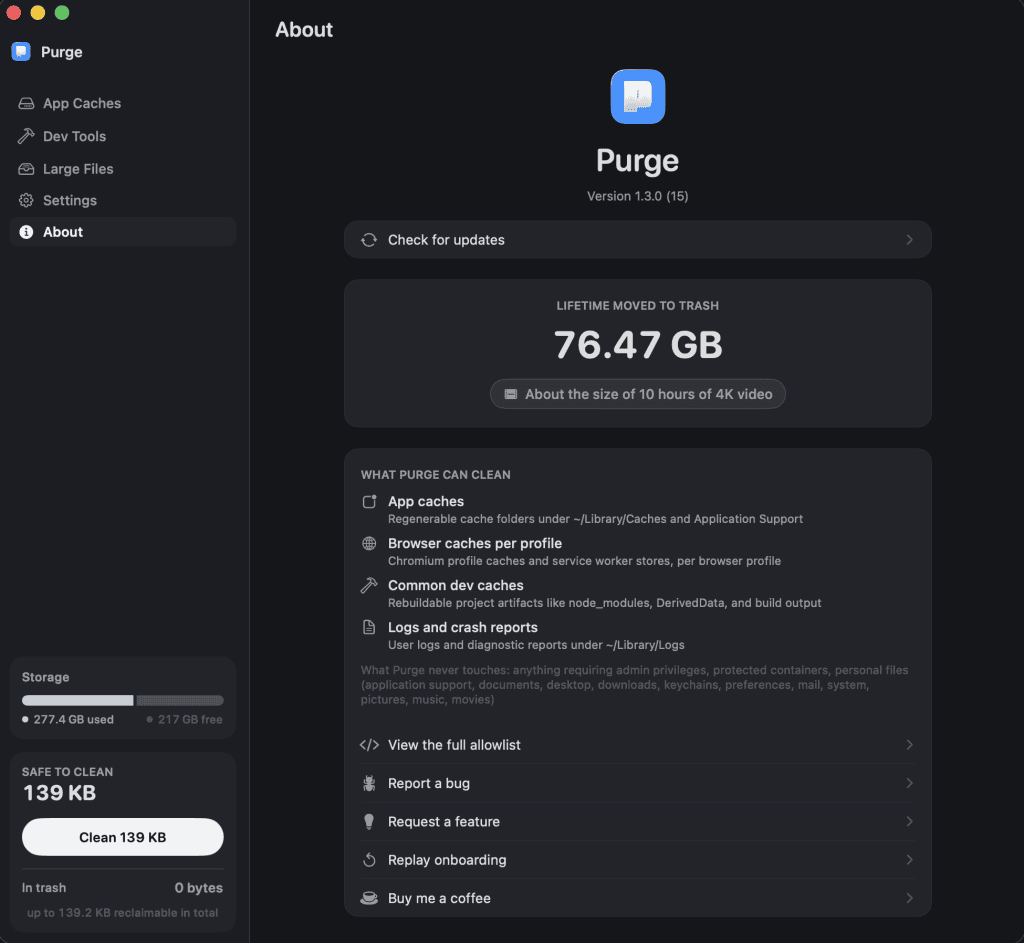Image resolution: width=1024 pixels, height=943 pixels.
Task: Click the 0 bytes In trash value
Action: pos(199,887)
